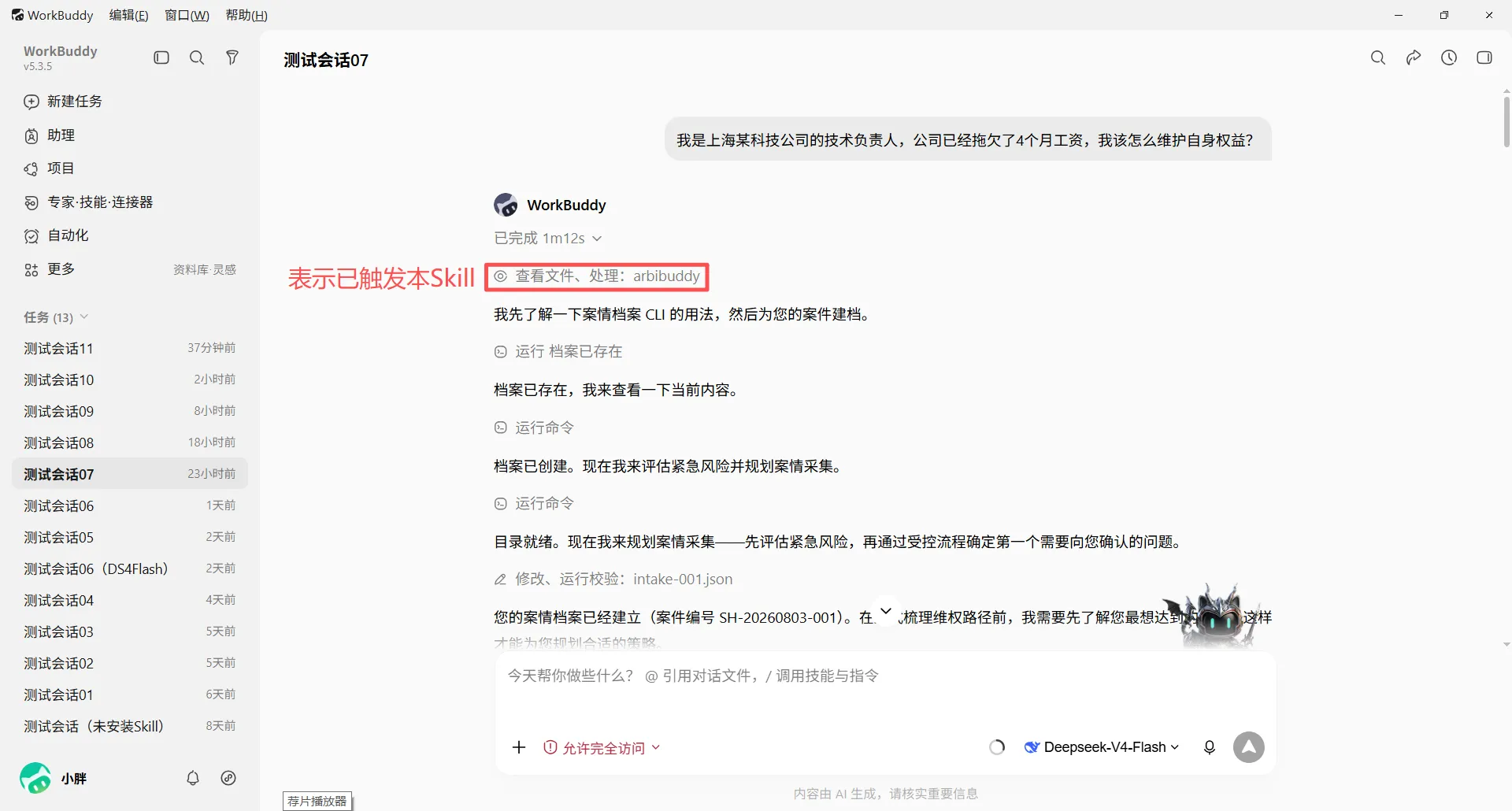Click the 测试会话07 conversation title
The image size is (1512, 811).
326,60
